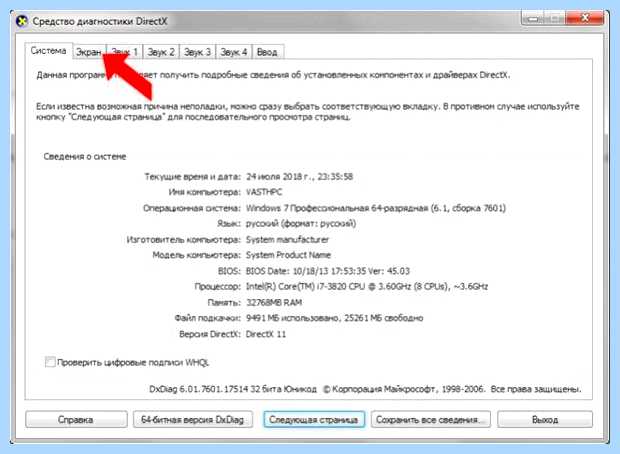Launch 64-битная версия DxDiag
The image size is (620, 454).
tap(193, 419)
